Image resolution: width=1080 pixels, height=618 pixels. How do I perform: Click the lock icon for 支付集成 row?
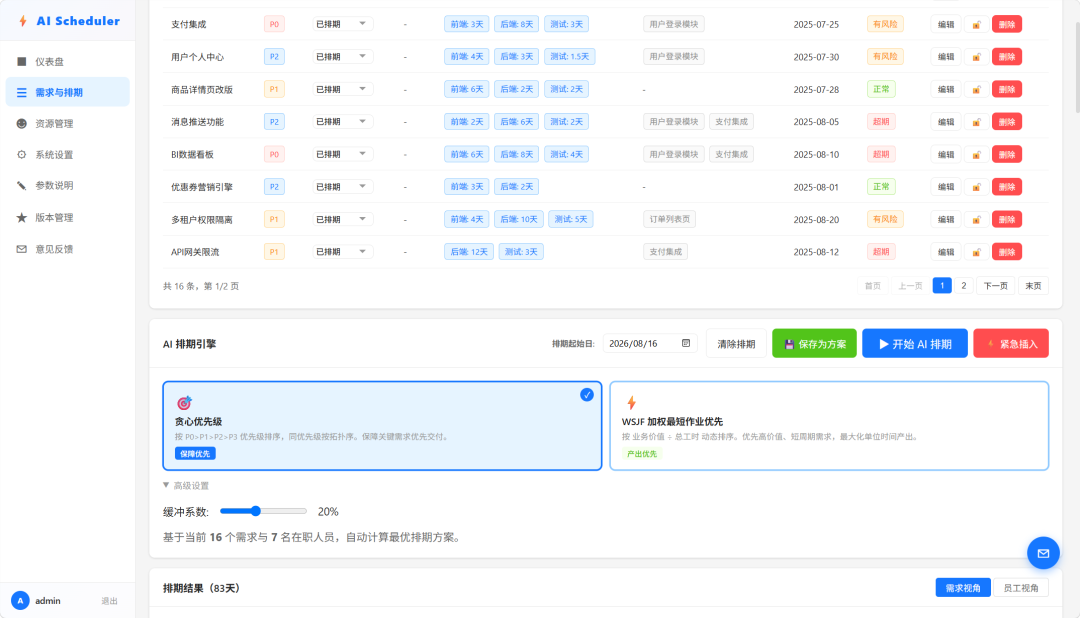[x=976, y=24]
